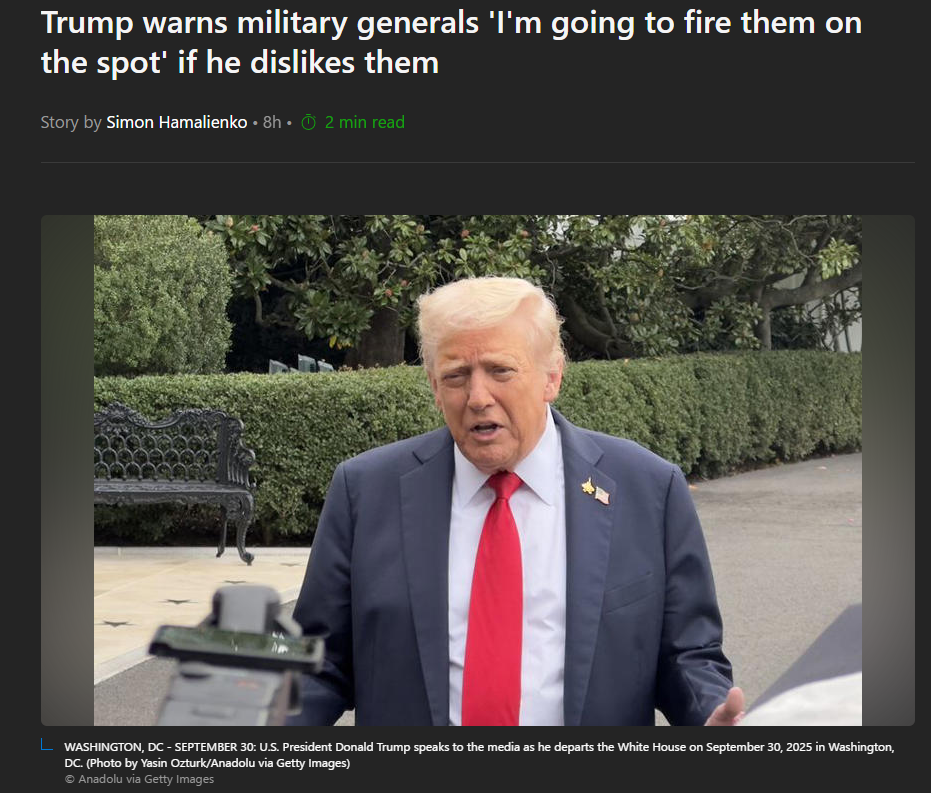This screenshot has width=931, height=793.
Task: Select the "2 min read" label
Action: [365, 122]
